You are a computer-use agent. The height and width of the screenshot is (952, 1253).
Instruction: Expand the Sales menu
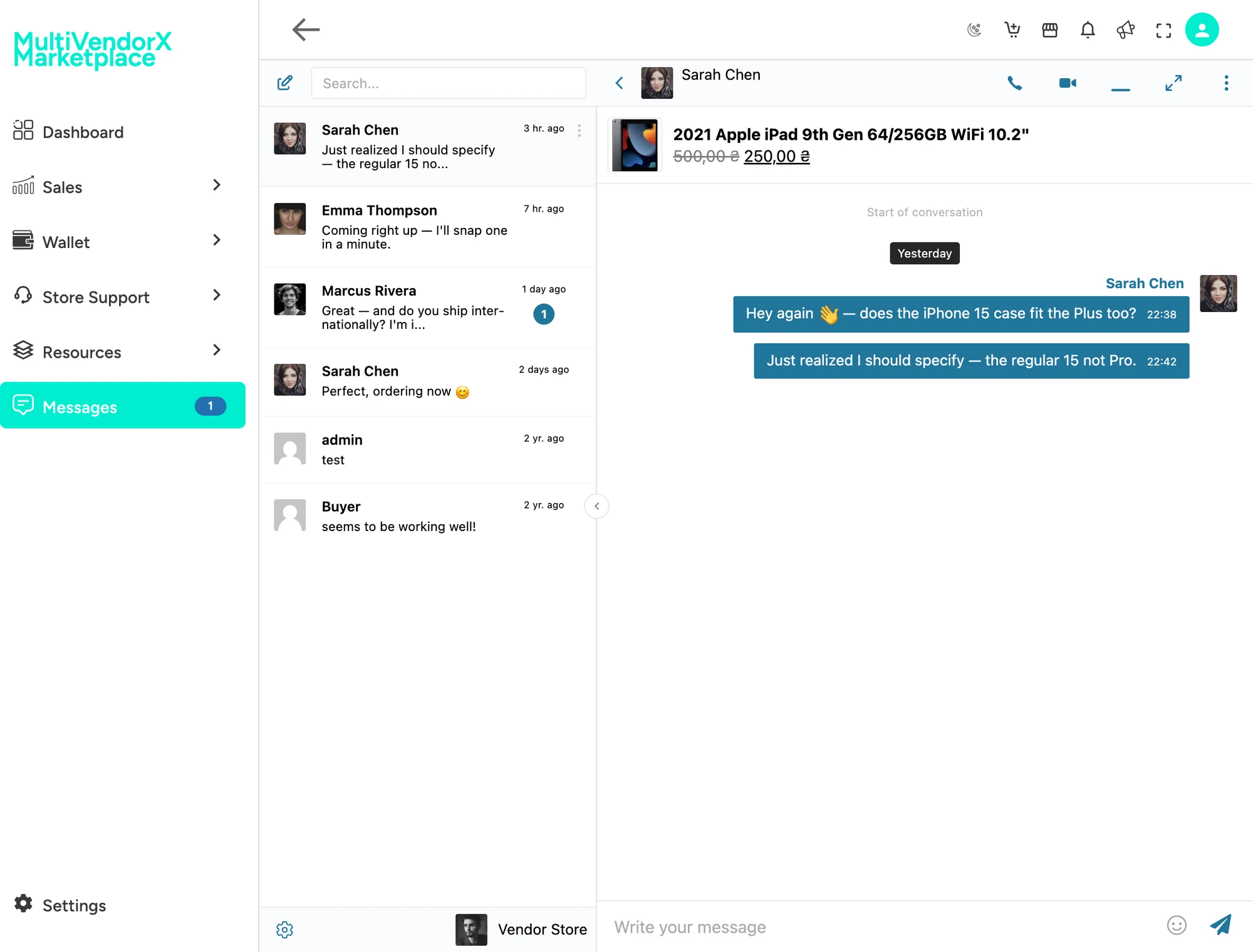click(122, 187)
